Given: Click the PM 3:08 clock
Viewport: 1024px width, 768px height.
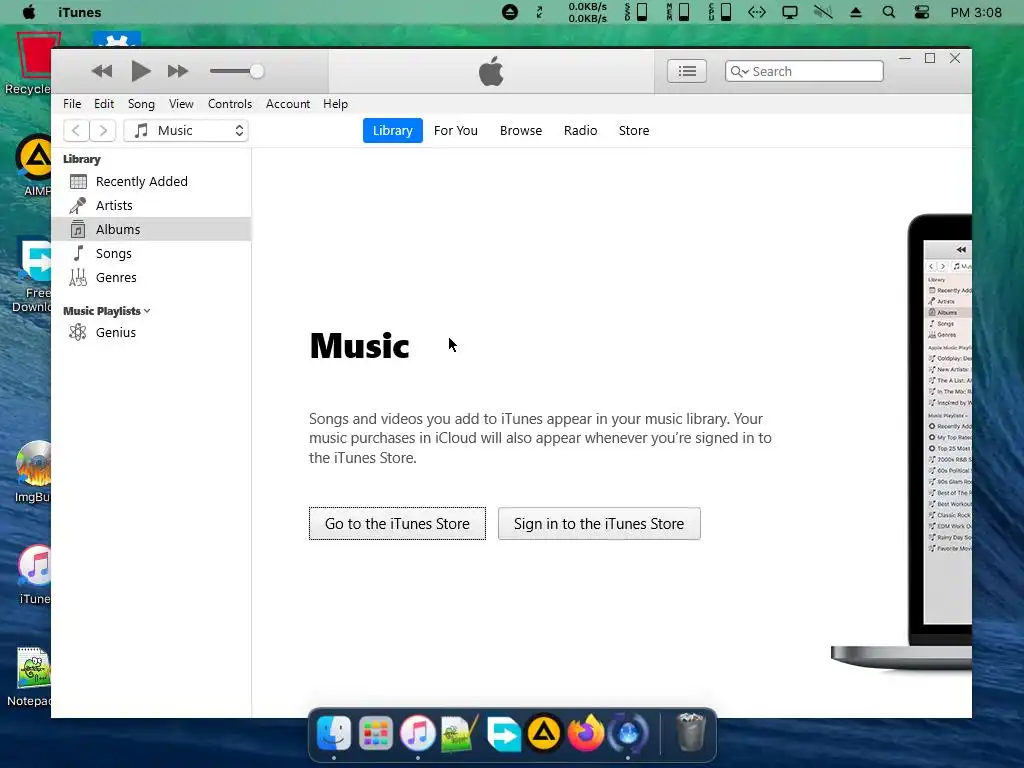Looking at the screenshot, I should coord(976,12).
